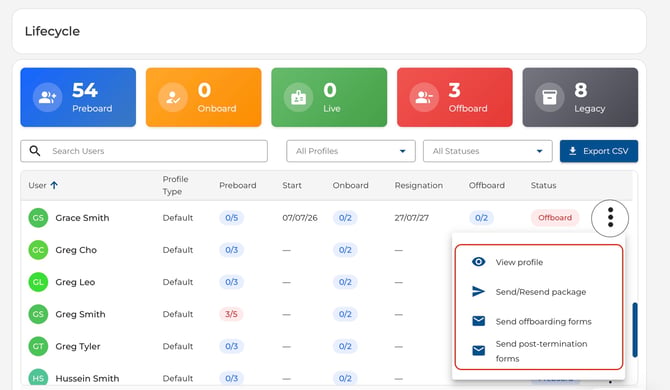This screenshot has width=670, height=390.
Task: Click the Search Users input field
Action: (144, 151)
